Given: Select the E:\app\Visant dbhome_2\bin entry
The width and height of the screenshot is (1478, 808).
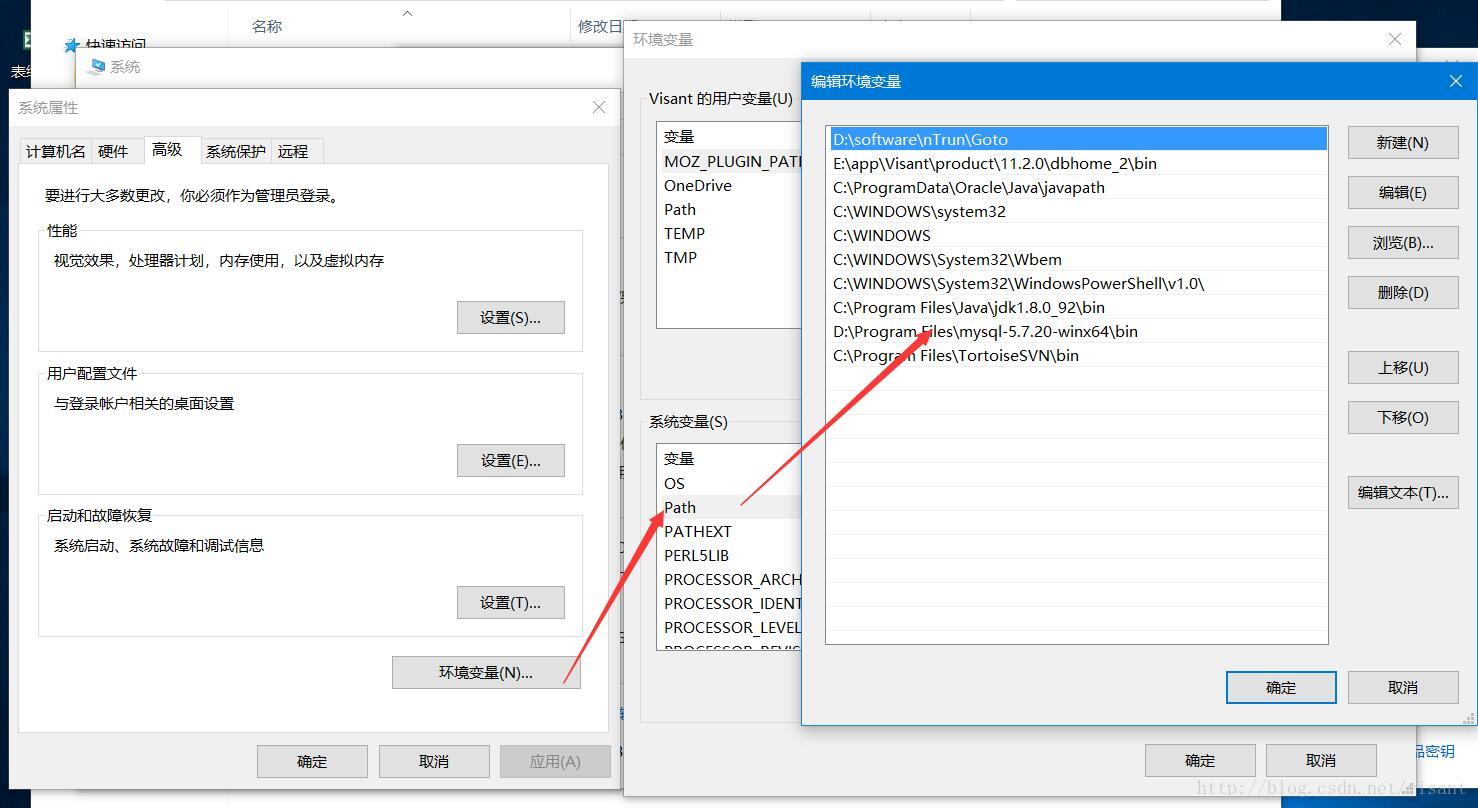Looking at the screenshot, I should coord(1077,163).
